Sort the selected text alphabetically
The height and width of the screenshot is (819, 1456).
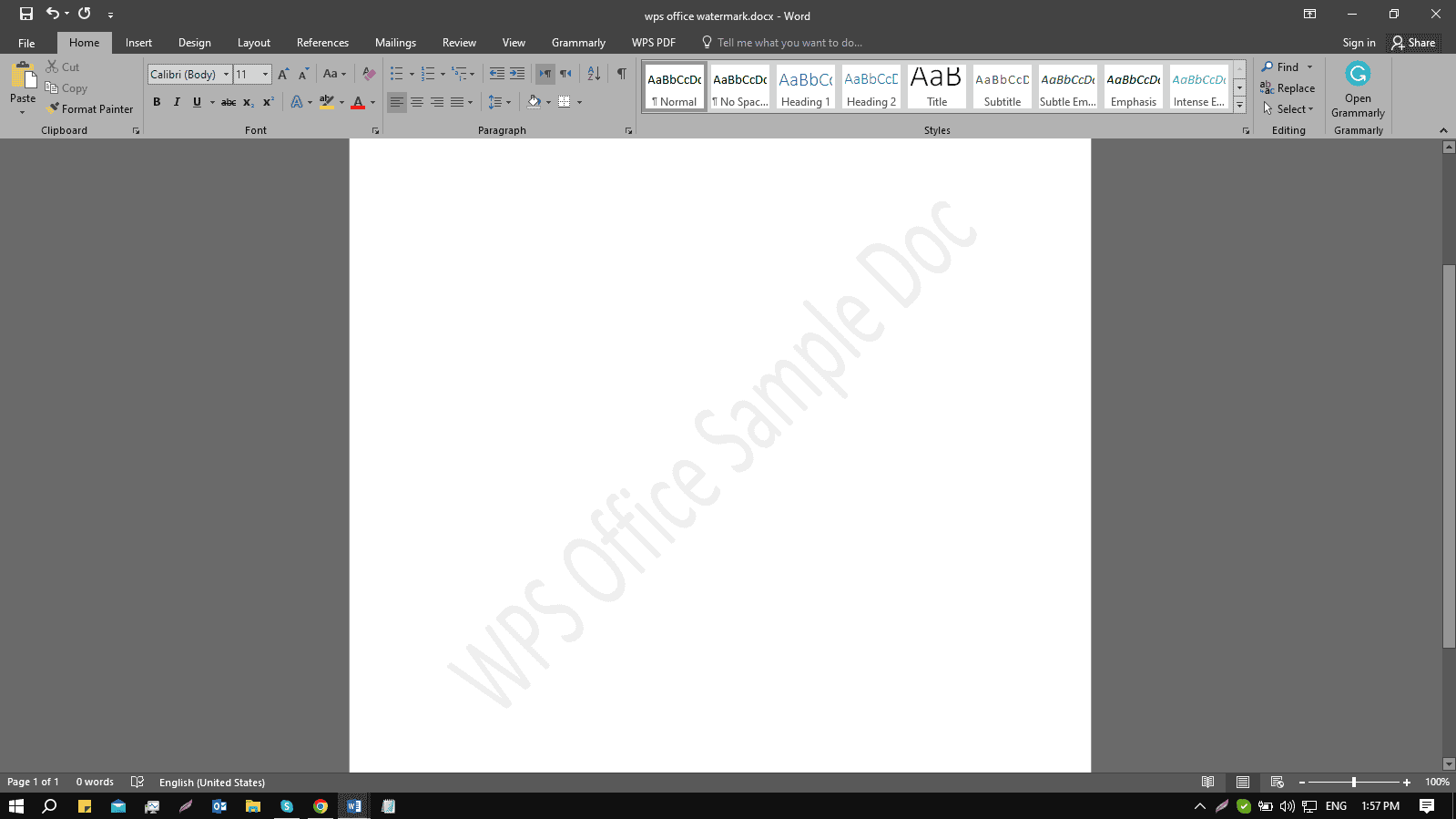[594, 75]
